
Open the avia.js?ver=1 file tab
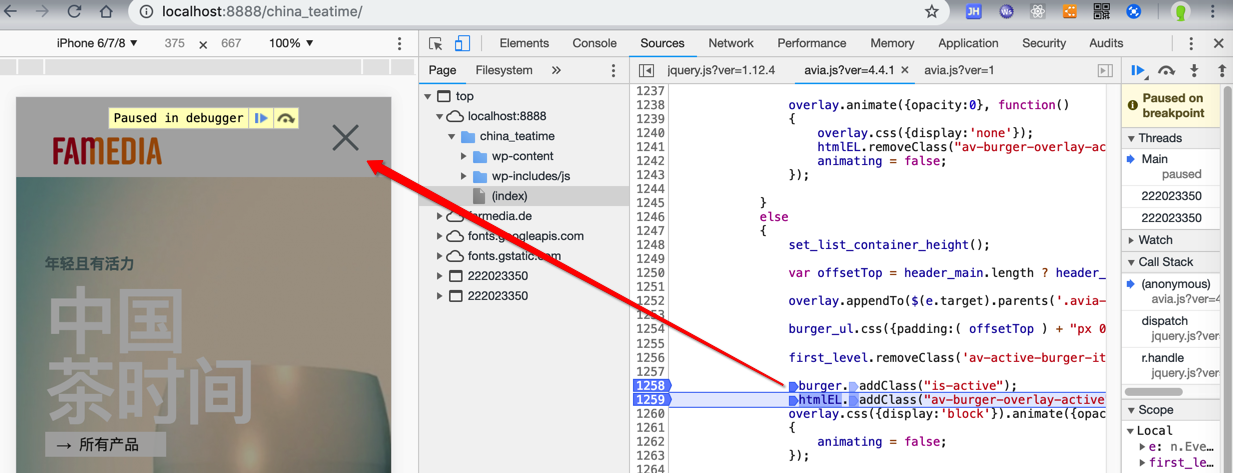pos(959,71)
